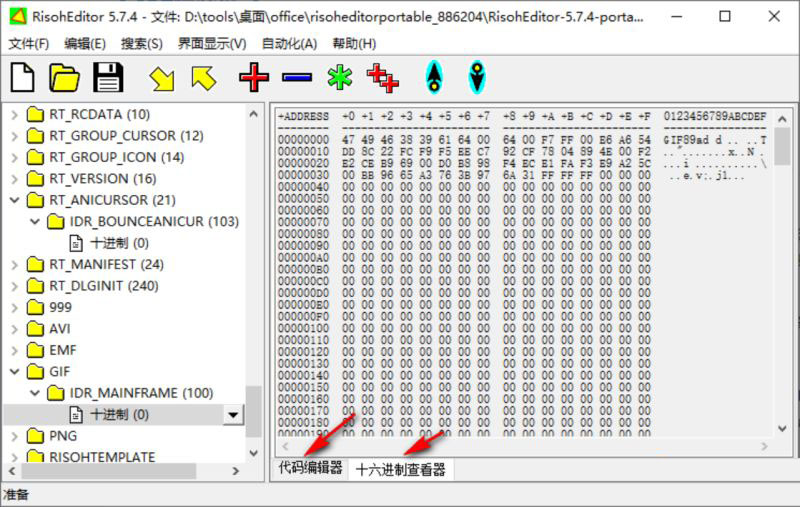Expand the RT_GROUP_ICON (14) node
This screenshot has height=507, width=800.
pos(15,158)
